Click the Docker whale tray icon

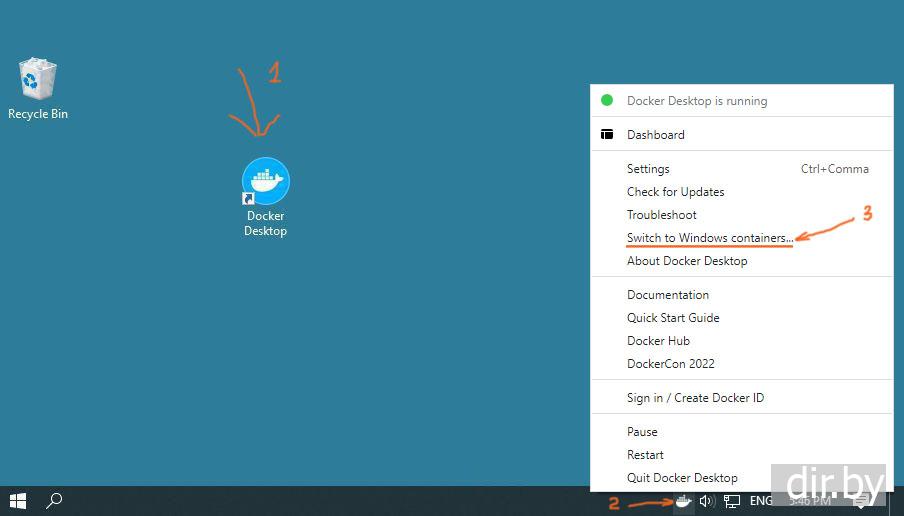(x=684, y=501)
